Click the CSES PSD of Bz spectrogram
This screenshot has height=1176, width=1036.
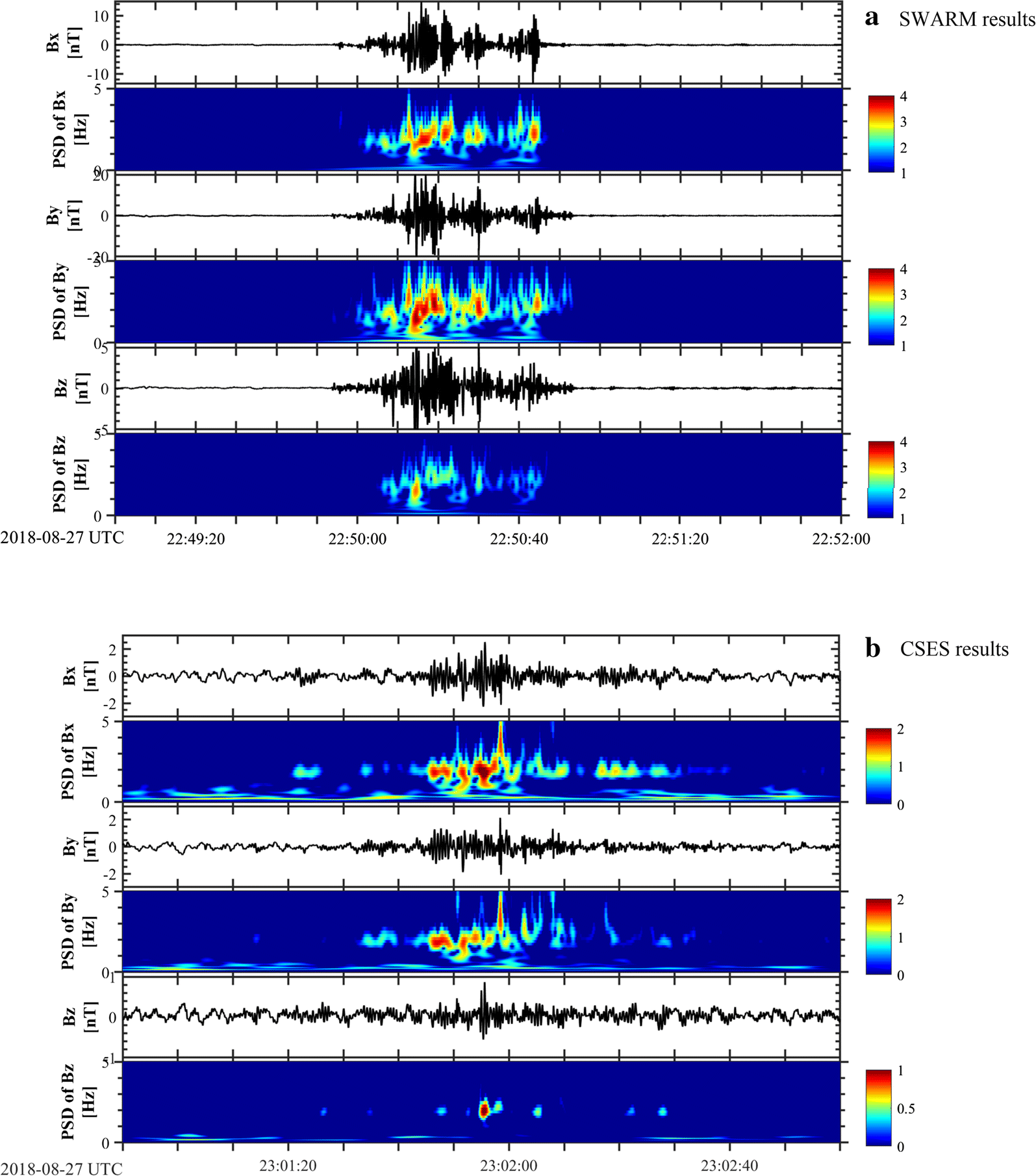(481, 1102)
